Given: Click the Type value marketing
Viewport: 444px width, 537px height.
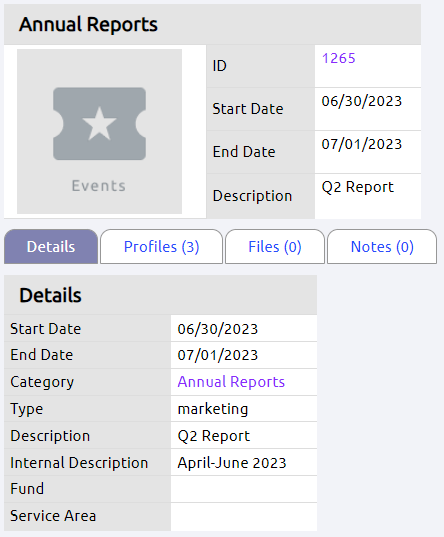Looking at the screenshot, I should (213, 409).
